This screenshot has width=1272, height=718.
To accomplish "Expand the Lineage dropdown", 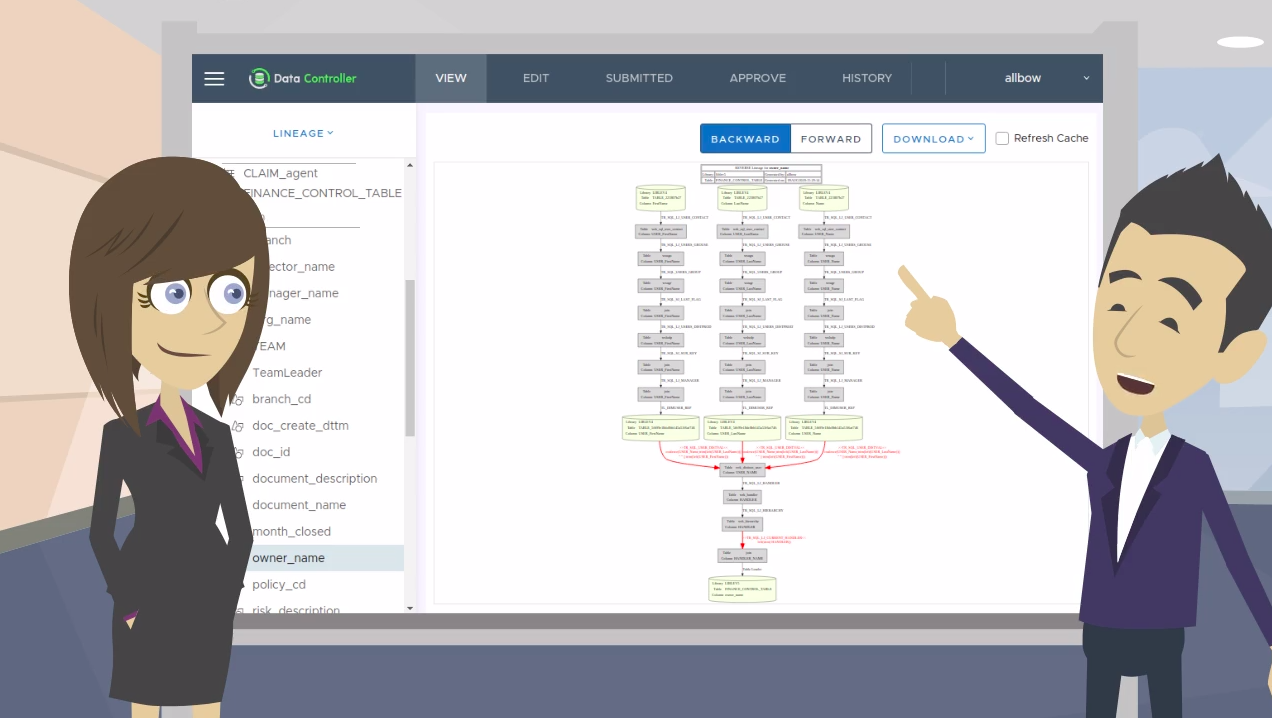I will [x=303, y=133].
